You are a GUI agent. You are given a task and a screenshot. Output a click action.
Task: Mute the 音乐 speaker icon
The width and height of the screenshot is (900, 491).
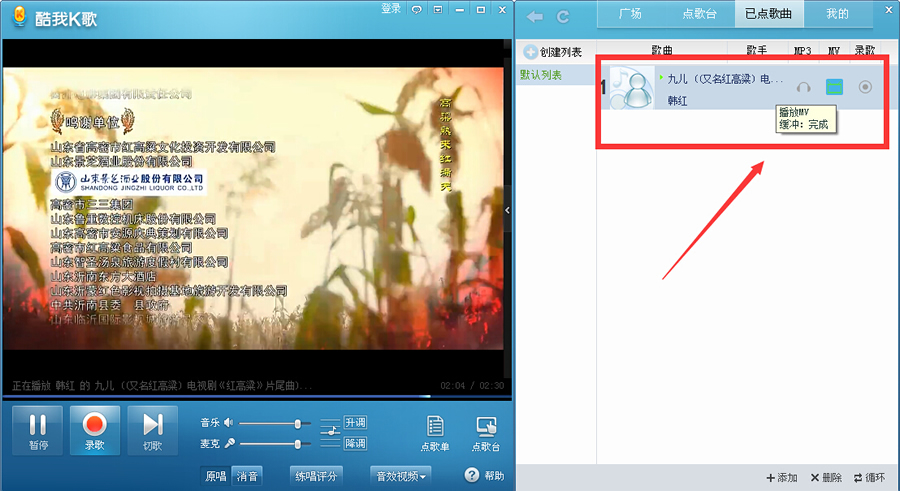pos(229,423)
